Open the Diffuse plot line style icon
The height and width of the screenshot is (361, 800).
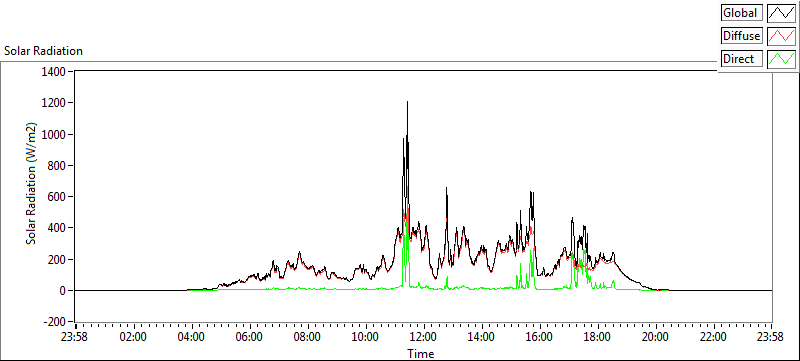pyautogui.click(x=781, y=36)
